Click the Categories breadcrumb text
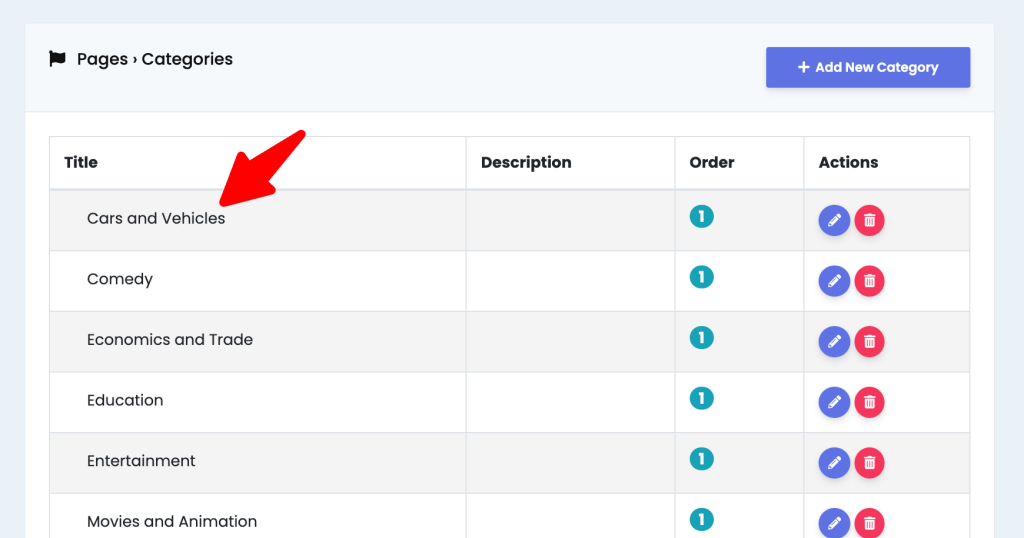Image resolution: width=1024 pixels, height=538 pixels. coord(187,59)
